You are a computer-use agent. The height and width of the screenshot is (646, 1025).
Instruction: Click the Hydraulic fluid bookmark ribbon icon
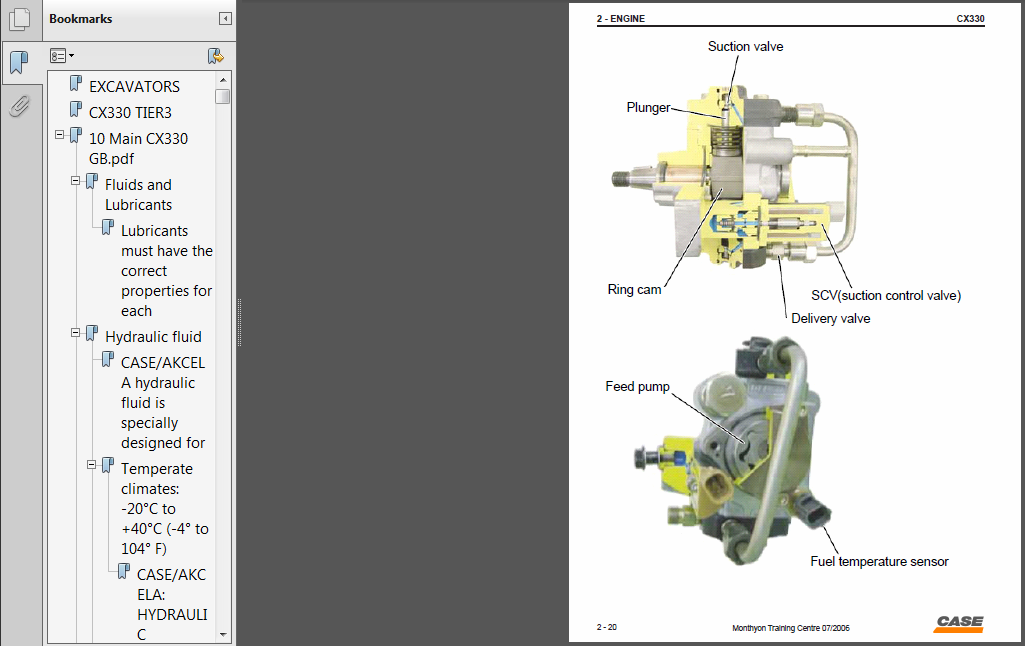click(x=92, y=333)
